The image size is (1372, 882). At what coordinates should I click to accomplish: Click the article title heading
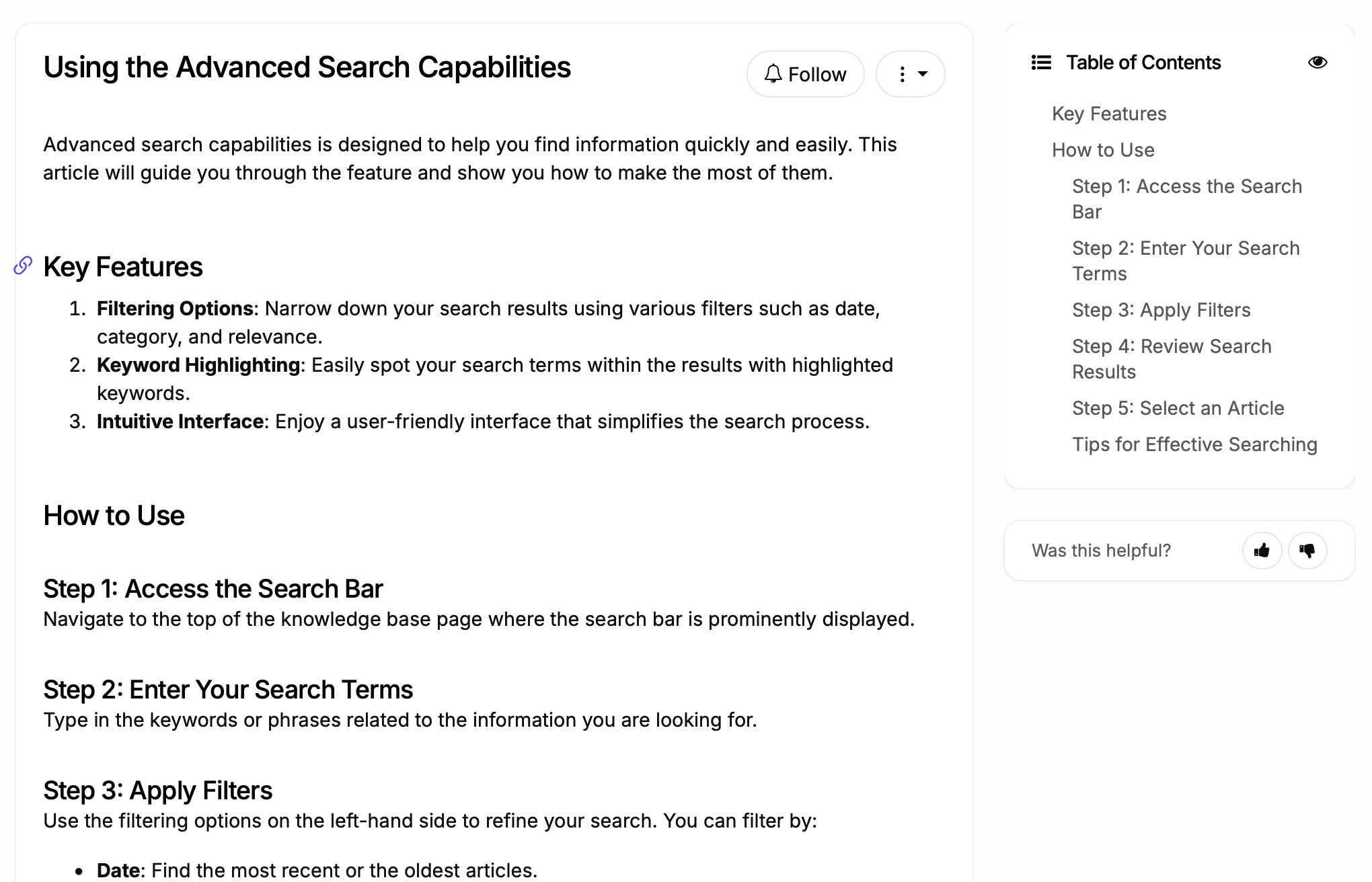point(307,67)
